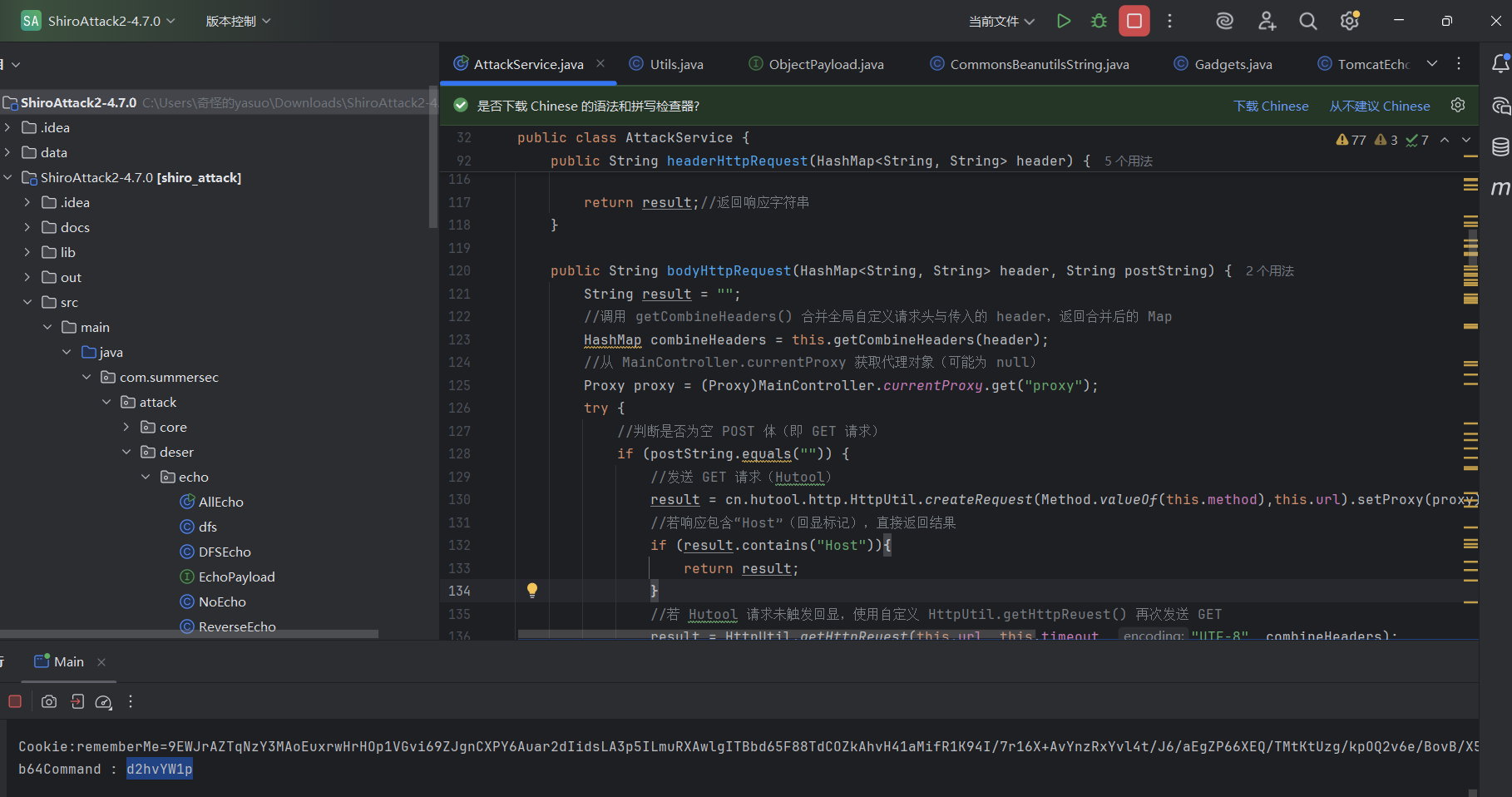Expand the docs folder in project tree
1512x797 pixels.
pos(27,227)
